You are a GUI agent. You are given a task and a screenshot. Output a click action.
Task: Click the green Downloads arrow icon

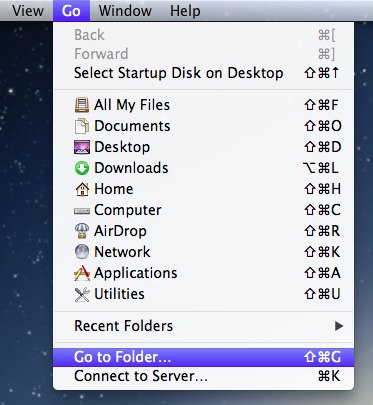click(82, 168)
